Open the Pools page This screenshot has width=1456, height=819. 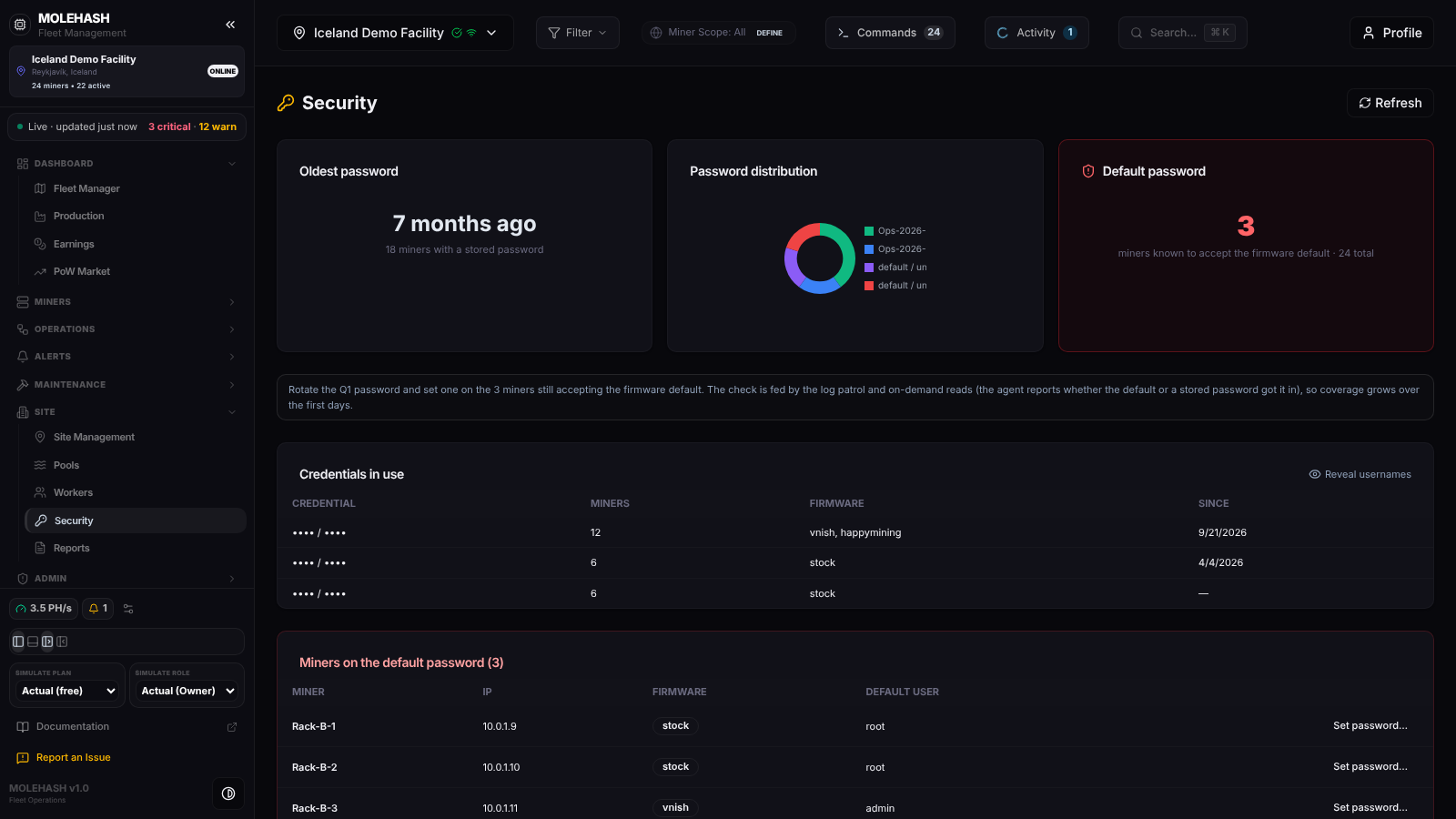tap(136, 465)
